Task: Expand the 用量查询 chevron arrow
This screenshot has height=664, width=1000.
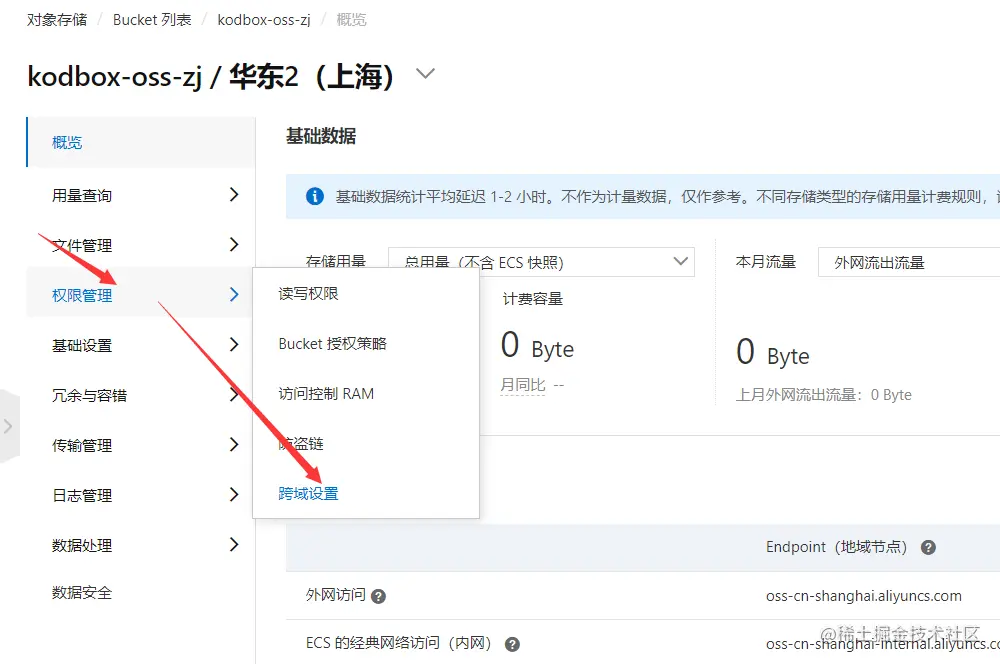Action: coord(234,195)
